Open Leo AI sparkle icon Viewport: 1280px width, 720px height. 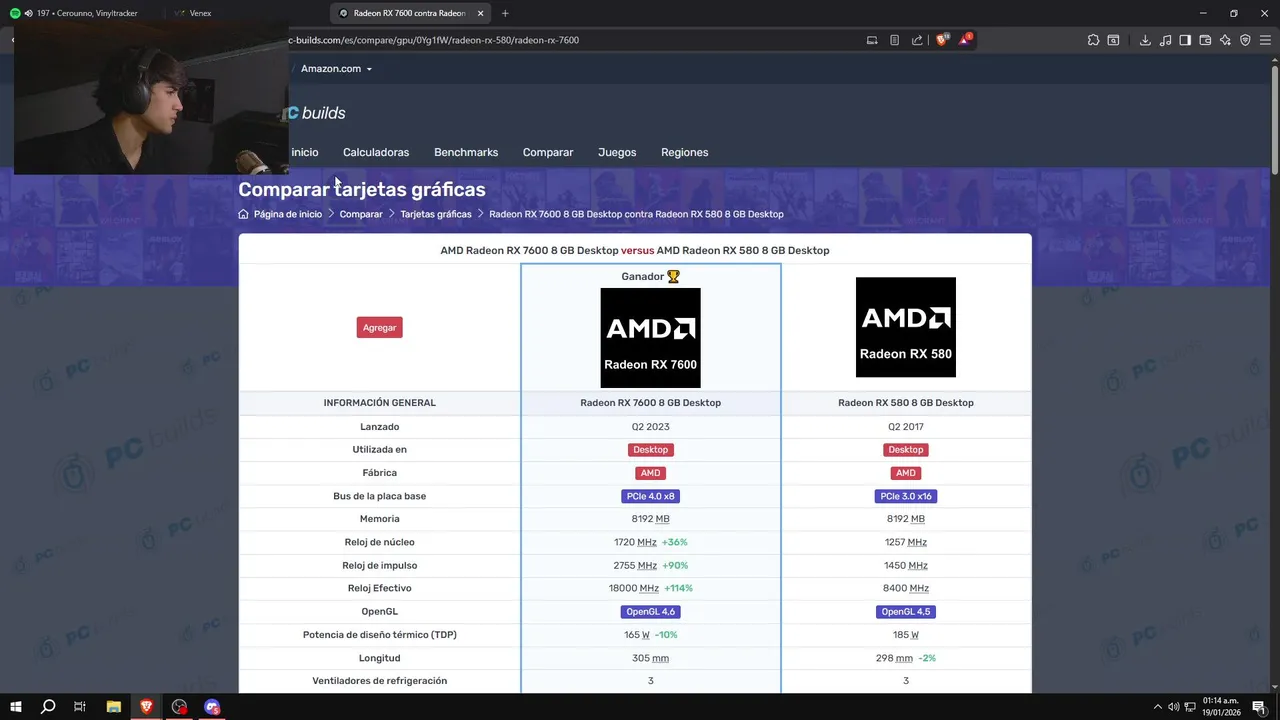coord(1225,40)
